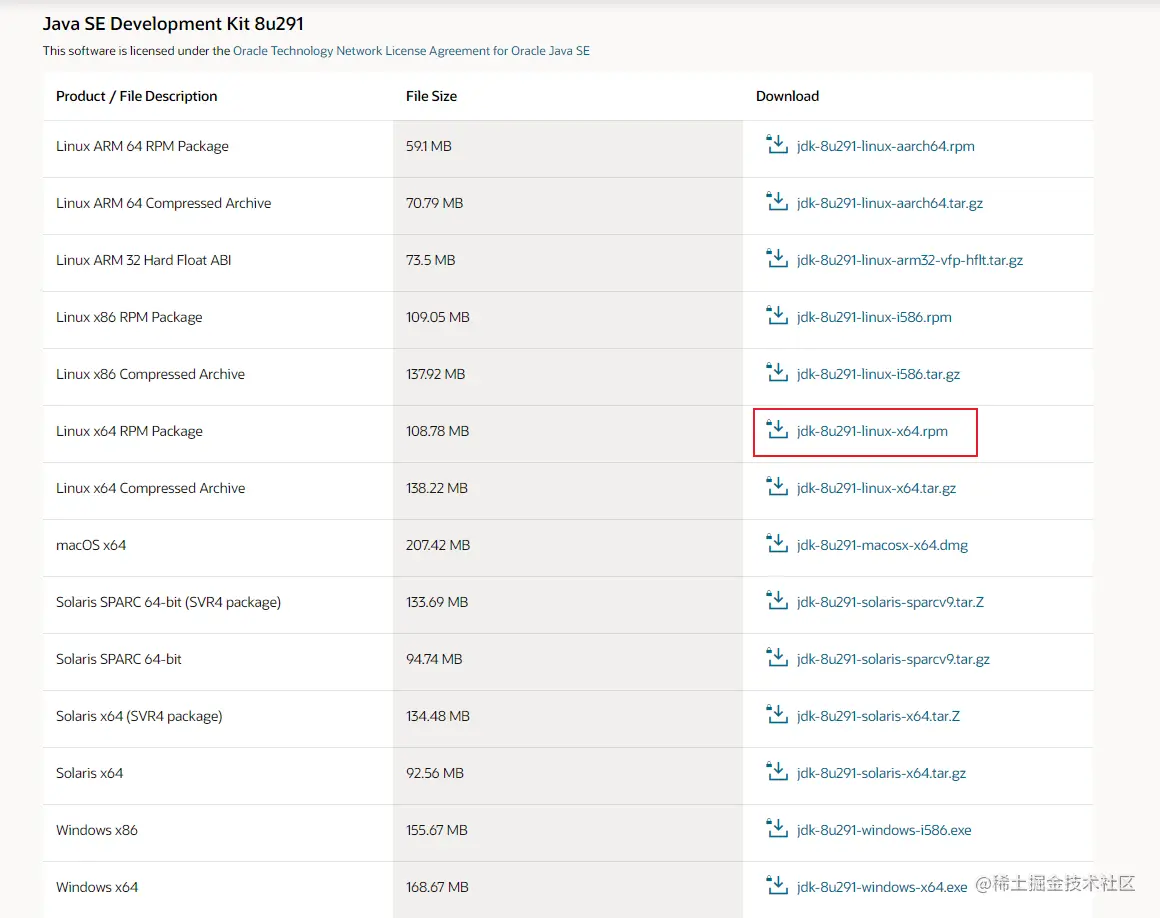This screenshot has width=1160, height=918.
Task: Download jdk-8u291-solaris-x64.tar.gz file link
Action: 881,773
